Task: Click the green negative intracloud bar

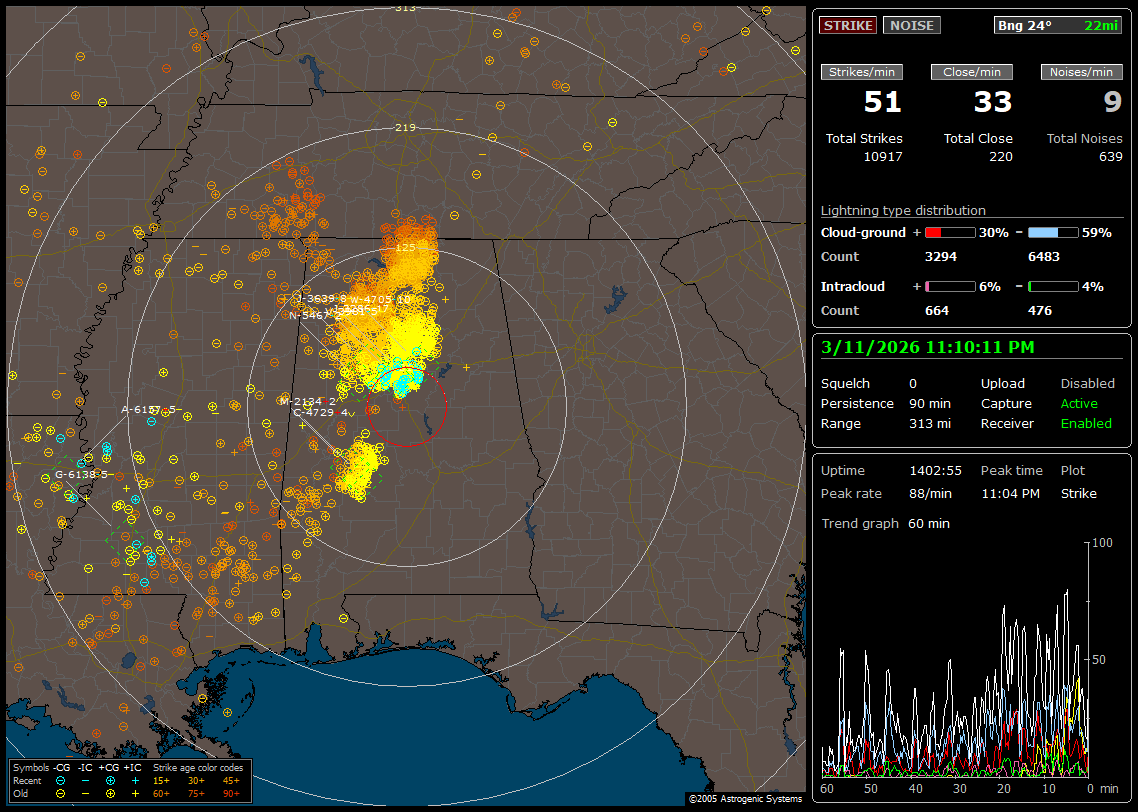Action: 1053,287
